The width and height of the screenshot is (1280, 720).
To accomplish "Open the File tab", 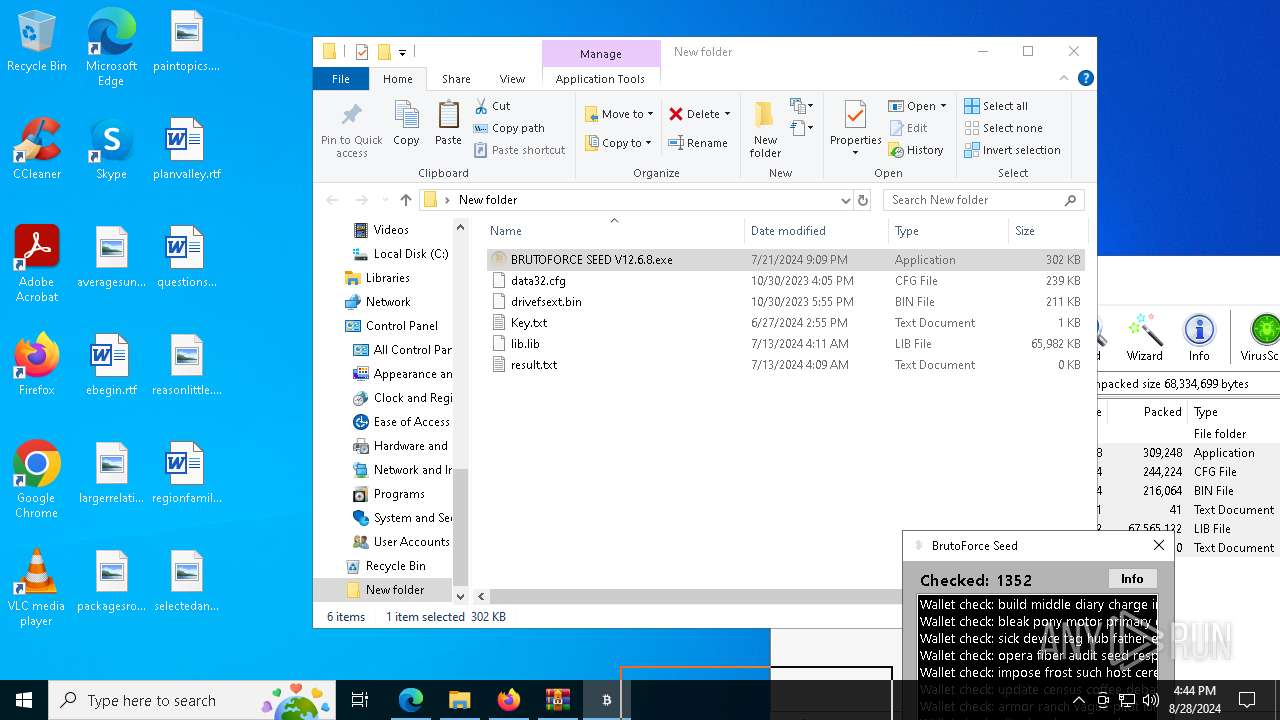I will [341, 79].
